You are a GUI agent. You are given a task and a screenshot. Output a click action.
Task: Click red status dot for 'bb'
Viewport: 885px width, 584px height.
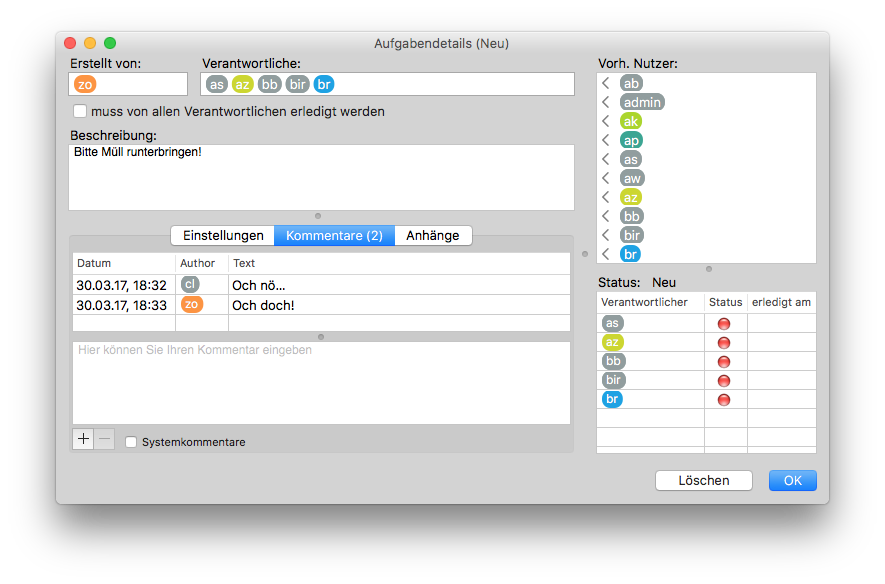(x=724, y=362)
